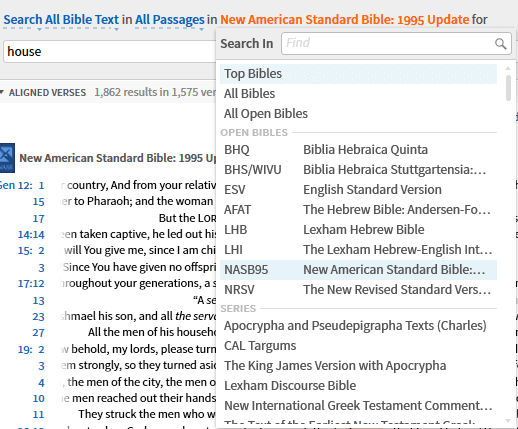
Task: Select NRSV New Revised Standard Version
Action: point(358,290)
